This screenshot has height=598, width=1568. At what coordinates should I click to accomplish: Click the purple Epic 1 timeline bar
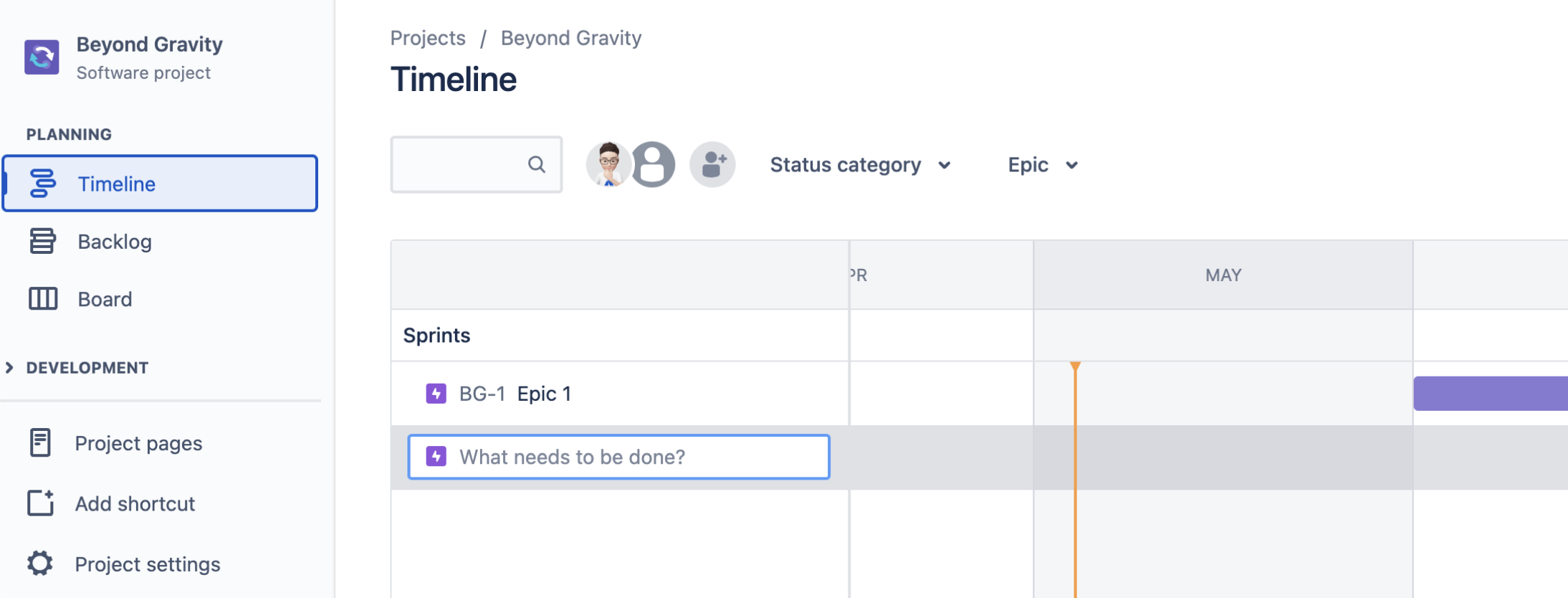(x=1489, y=394)
